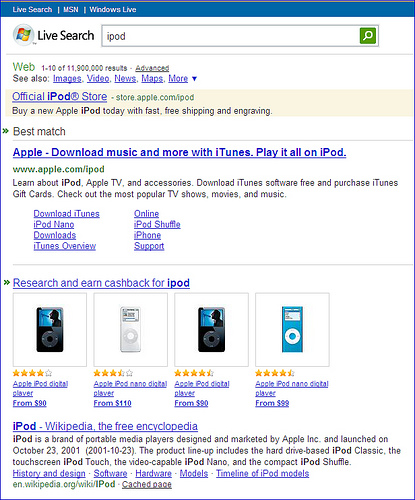Viewport: 415px width, 500px height.
Task: Switch to Windows Live in top bar
Action: tap(113, 10)
